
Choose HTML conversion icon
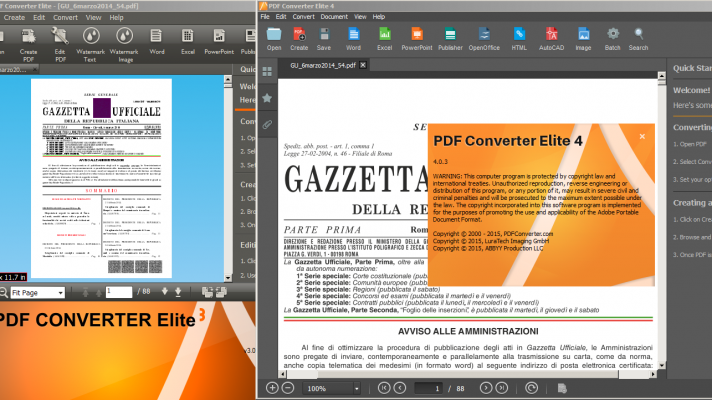(x=519, y=39)
